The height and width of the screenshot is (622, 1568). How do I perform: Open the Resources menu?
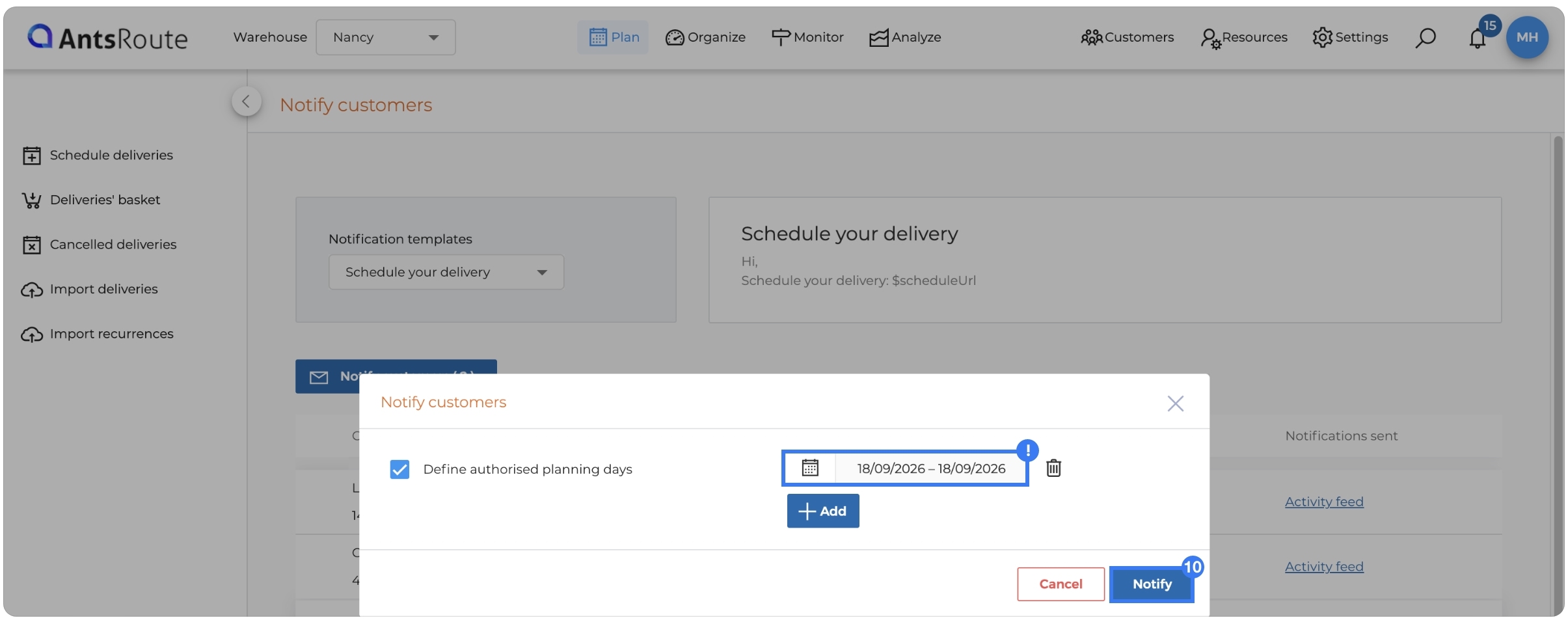[1243, 37]
